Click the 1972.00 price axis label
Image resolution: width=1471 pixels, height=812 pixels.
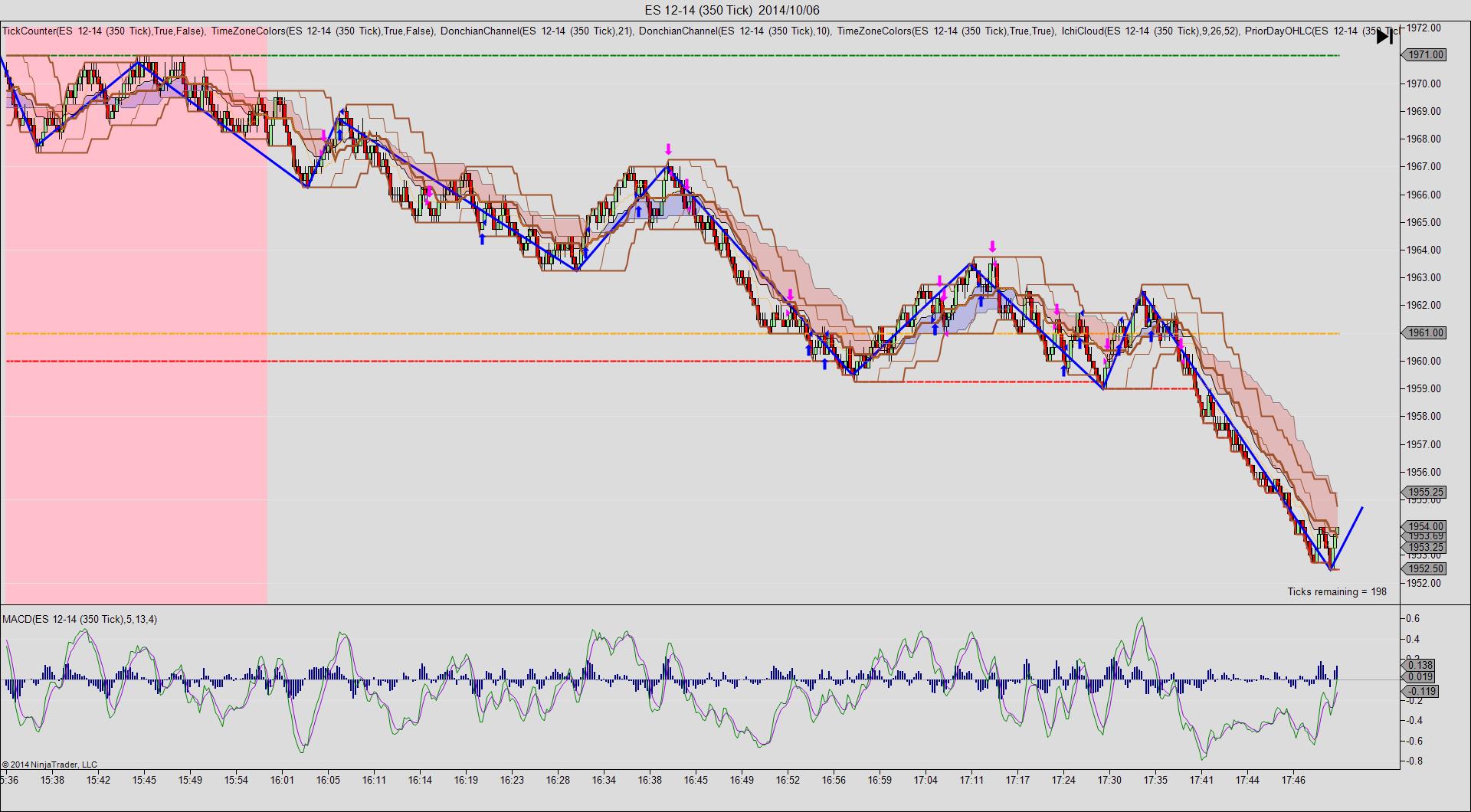click(x=1423, y=28)
